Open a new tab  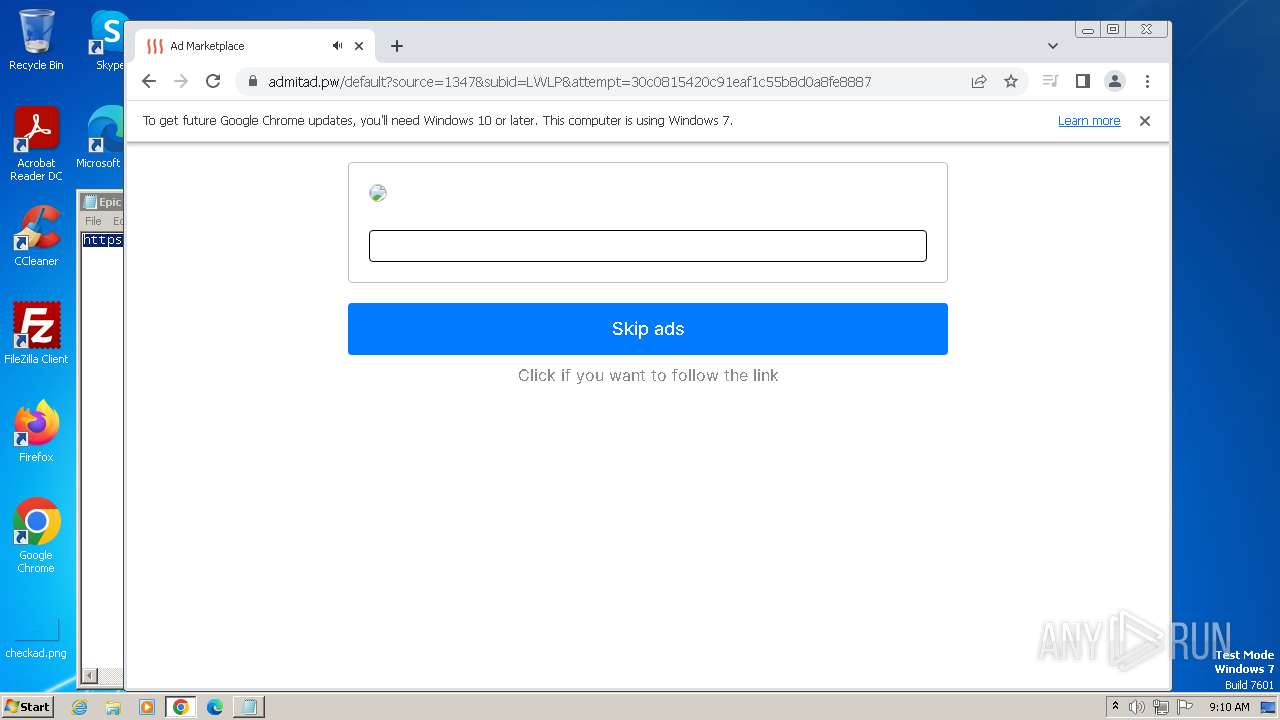click(x=397, y=46)
